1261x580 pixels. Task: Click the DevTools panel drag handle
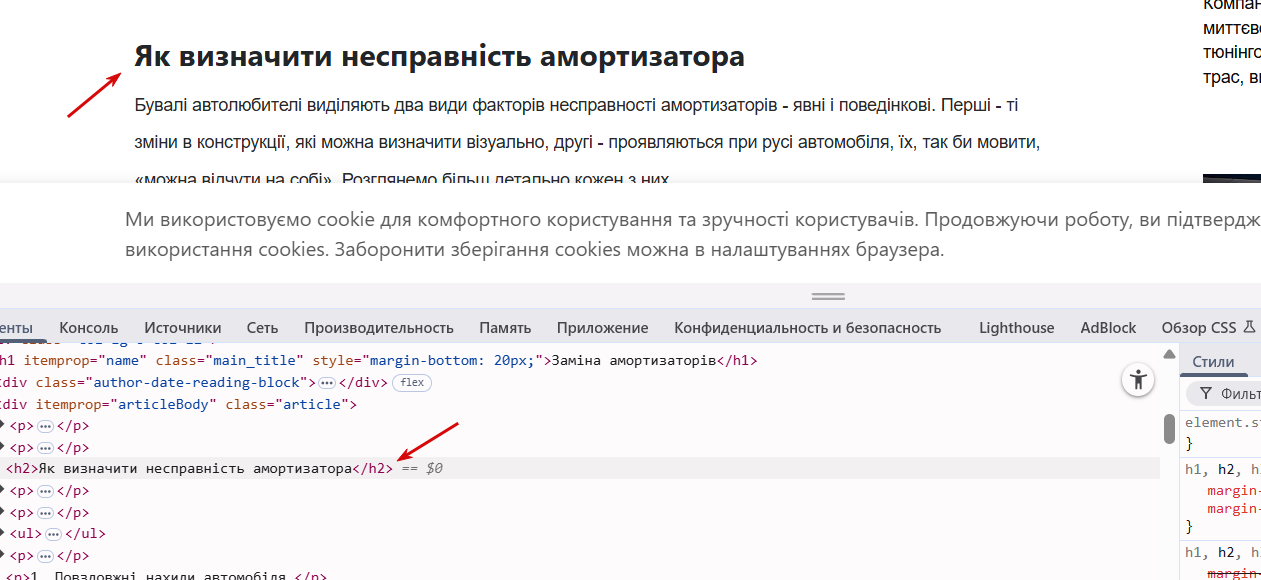[828, 296]
